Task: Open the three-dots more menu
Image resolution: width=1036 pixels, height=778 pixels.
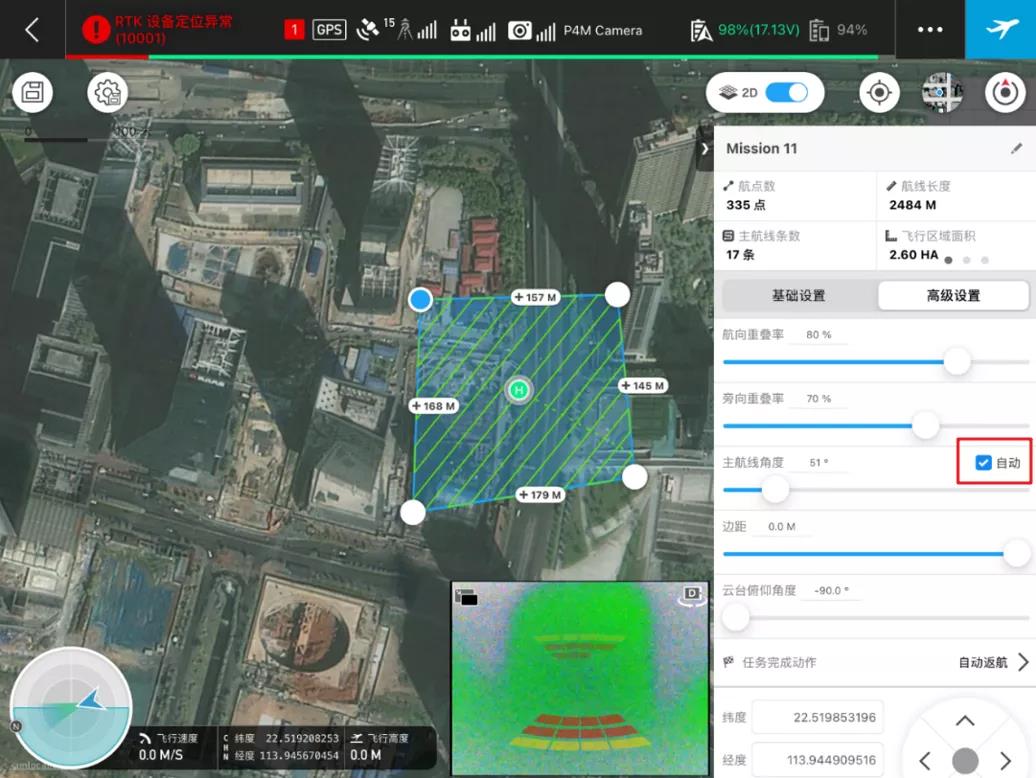Action: [930, 29]
